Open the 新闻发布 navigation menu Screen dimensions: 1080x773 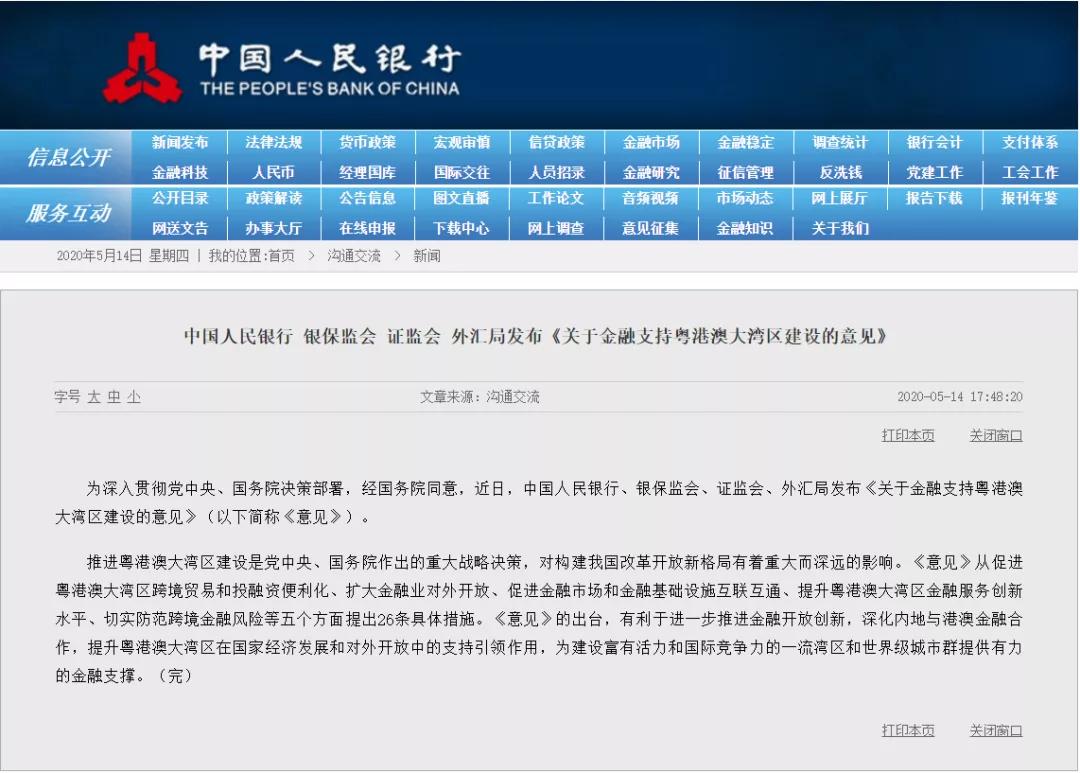click(180, 142)
